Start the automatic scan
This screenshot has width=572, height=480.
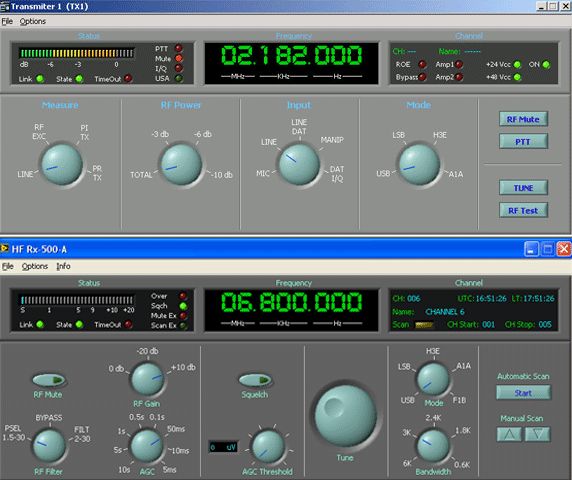(523, 393)
